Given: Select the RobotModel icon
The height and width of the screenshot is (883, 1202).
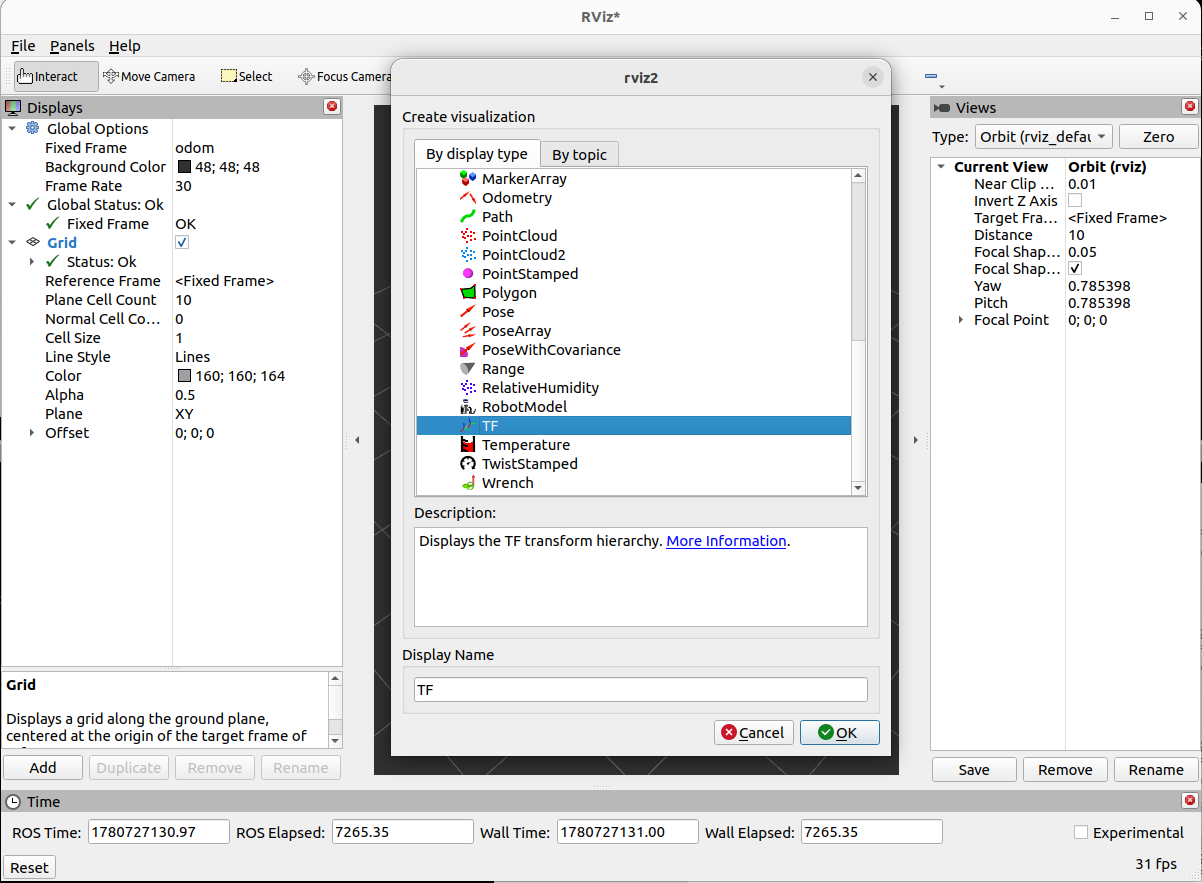Looking at the screenshot, I should (468, 407).
